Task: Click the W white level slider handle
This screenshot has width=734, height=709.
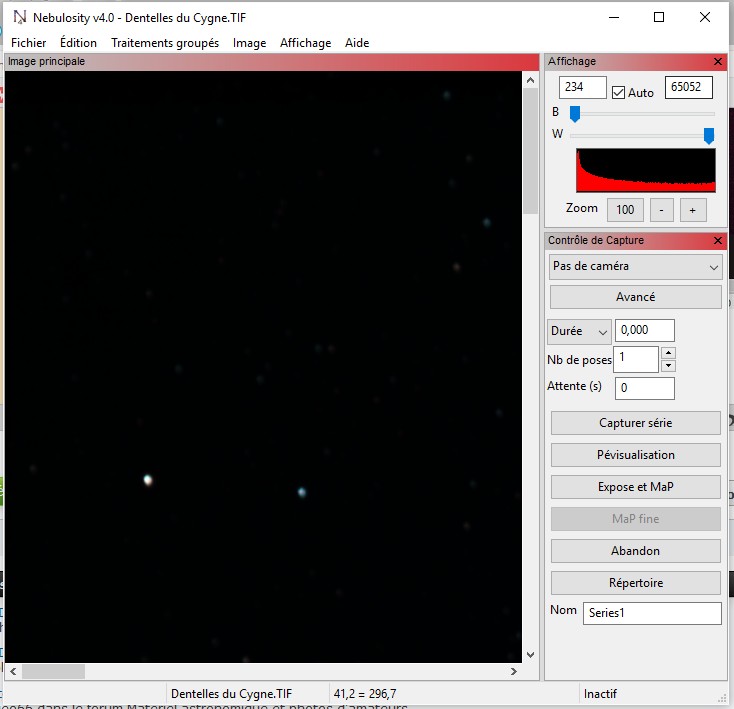Action: [709, 136]
